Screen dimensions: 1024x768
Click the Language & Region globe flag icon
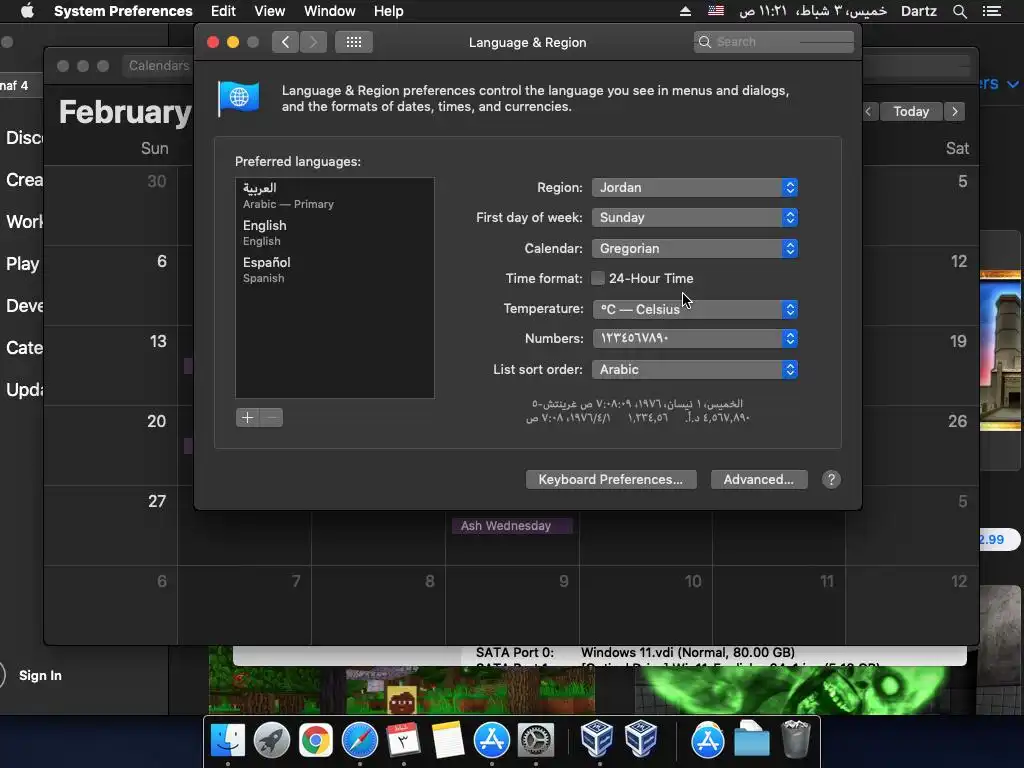(x=238, y=98)
